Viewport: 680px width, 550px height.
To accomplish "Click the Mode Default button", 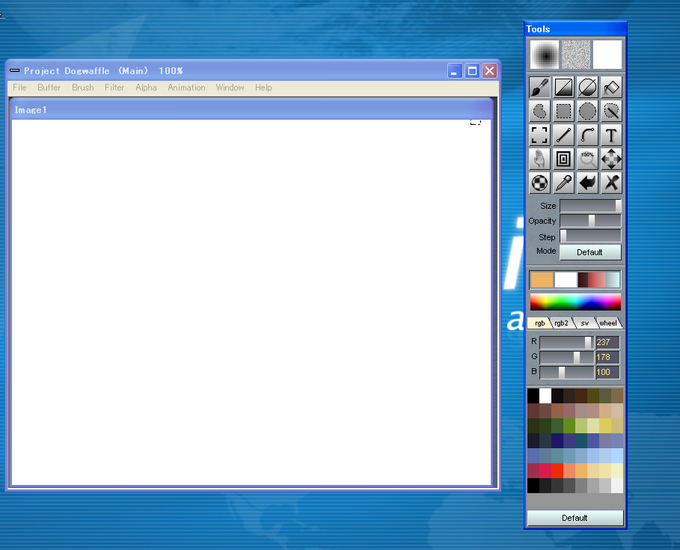I will point(590,252).
